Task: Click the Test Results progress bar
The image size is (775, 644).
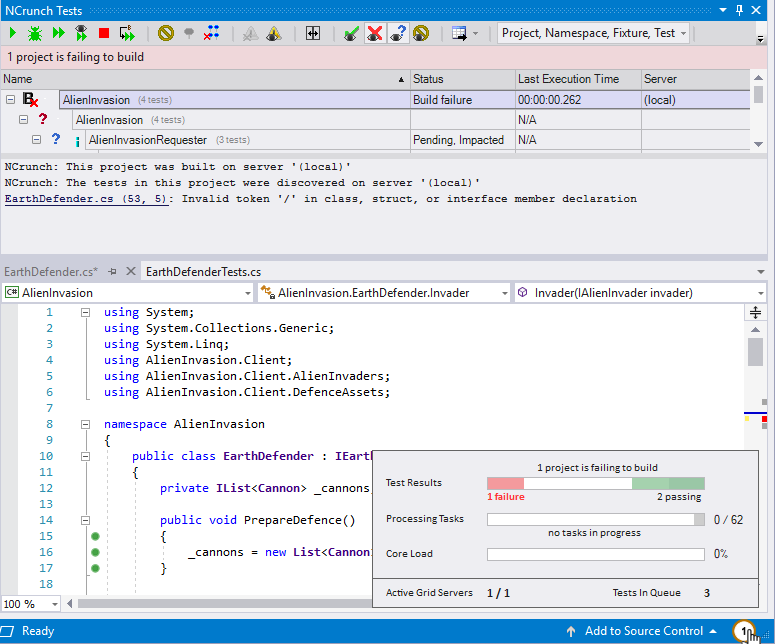Action: 596,483
